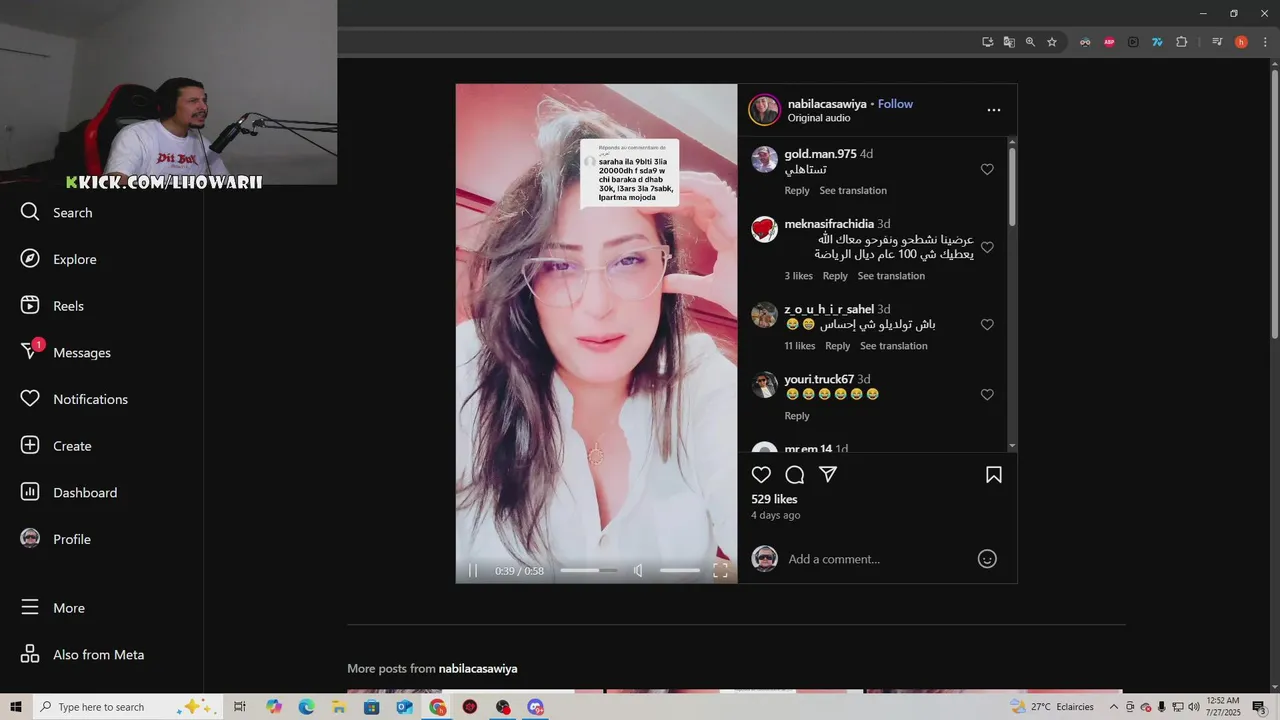The image size is (1280, 720).
Task: Open the emoji picker in comment box
Action: 987,559
